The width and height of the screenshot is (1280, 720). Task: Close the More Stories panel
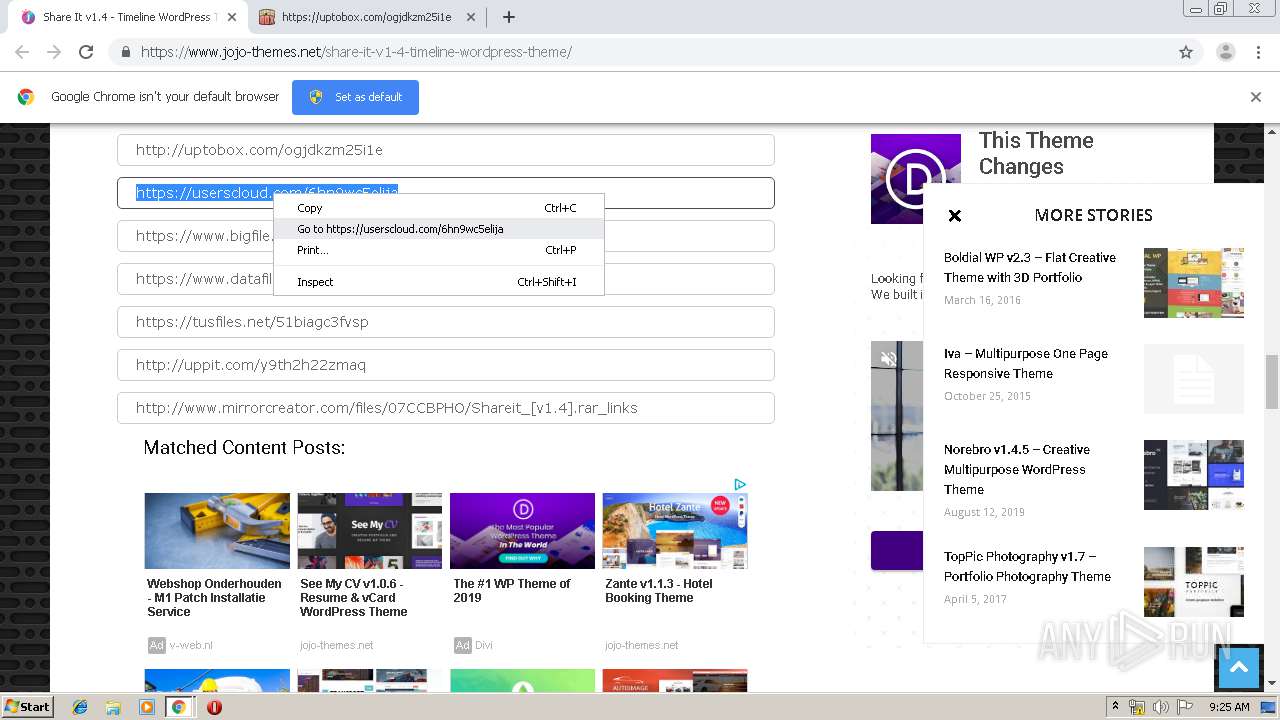(x=955, y=215)
